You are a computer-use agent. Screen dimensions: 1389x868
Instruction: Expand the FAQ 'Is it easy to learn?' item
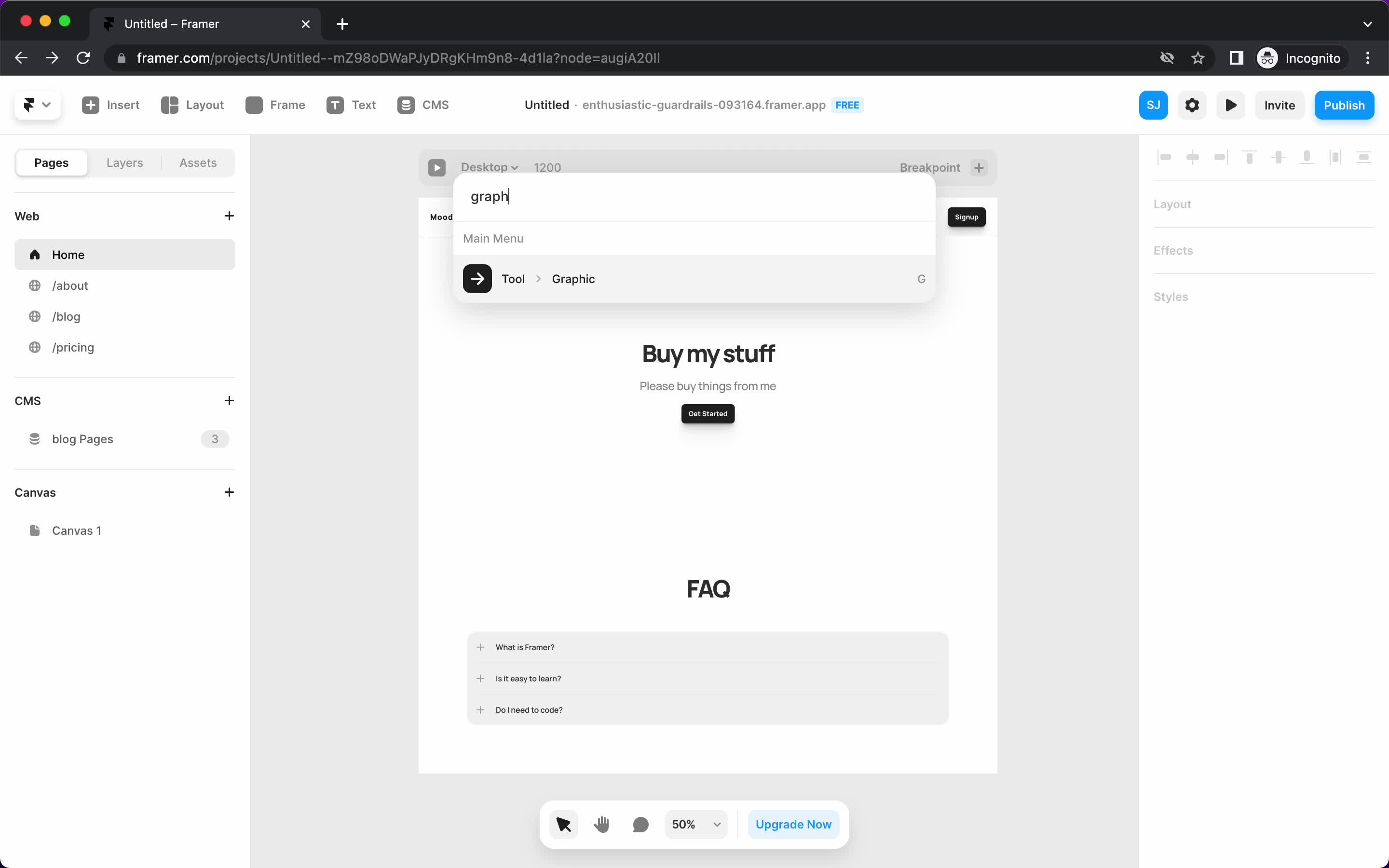click(x=480, y=678)
